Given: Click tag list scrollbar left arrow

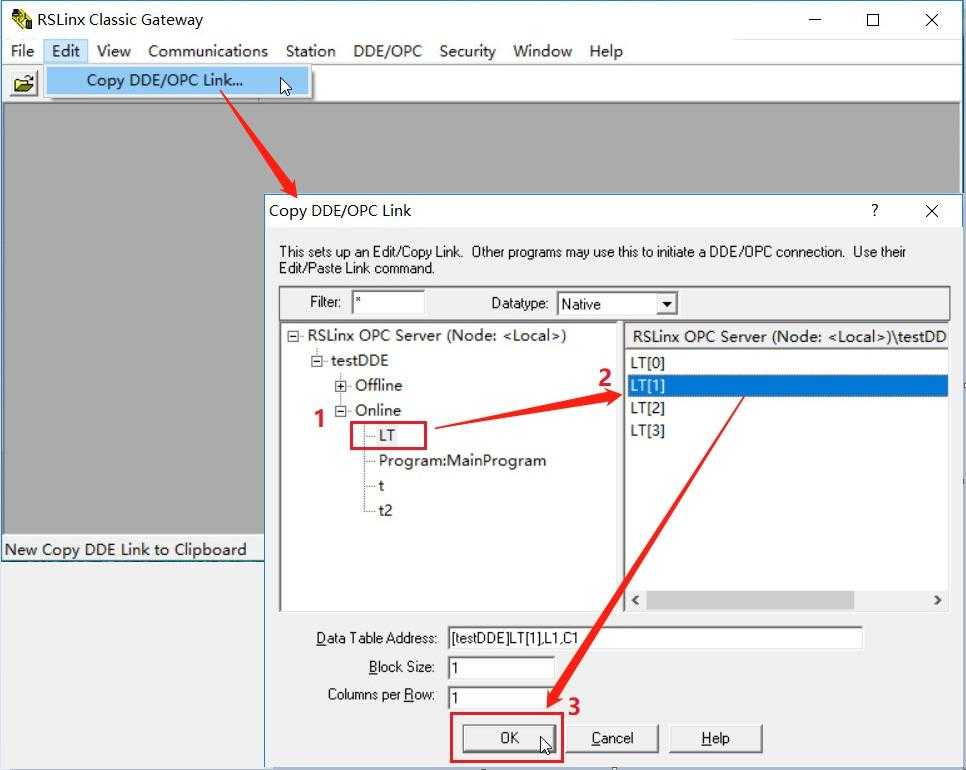Looking at the screenshot, I should tap(636, 600).
